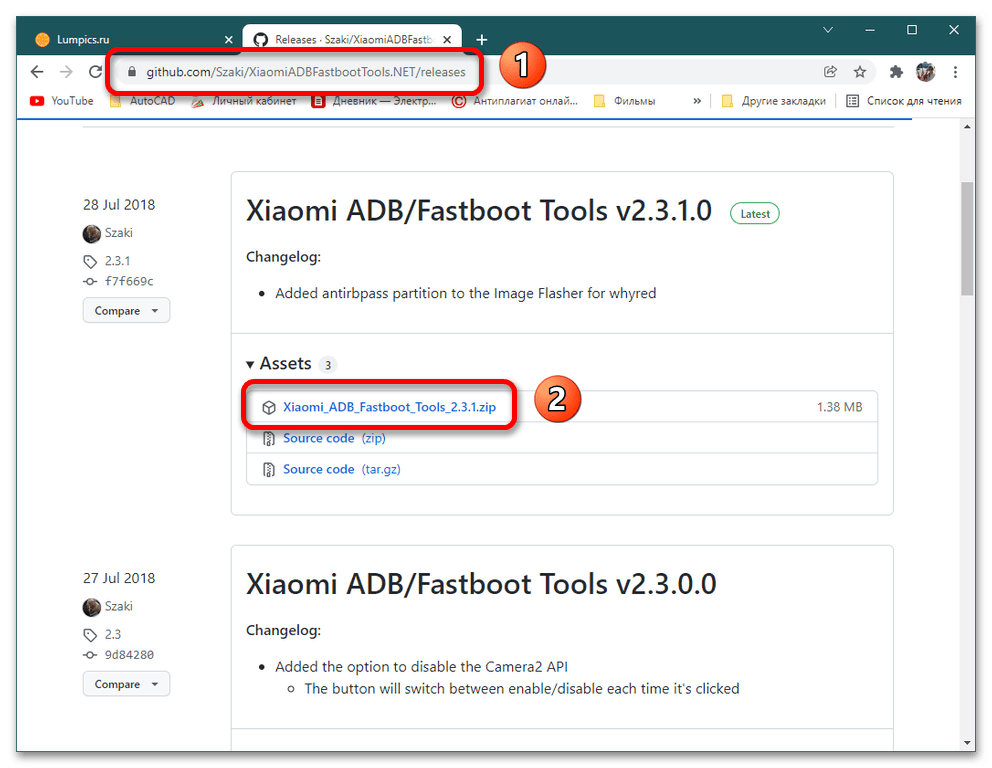Go back to the previous page

(37, 72)
